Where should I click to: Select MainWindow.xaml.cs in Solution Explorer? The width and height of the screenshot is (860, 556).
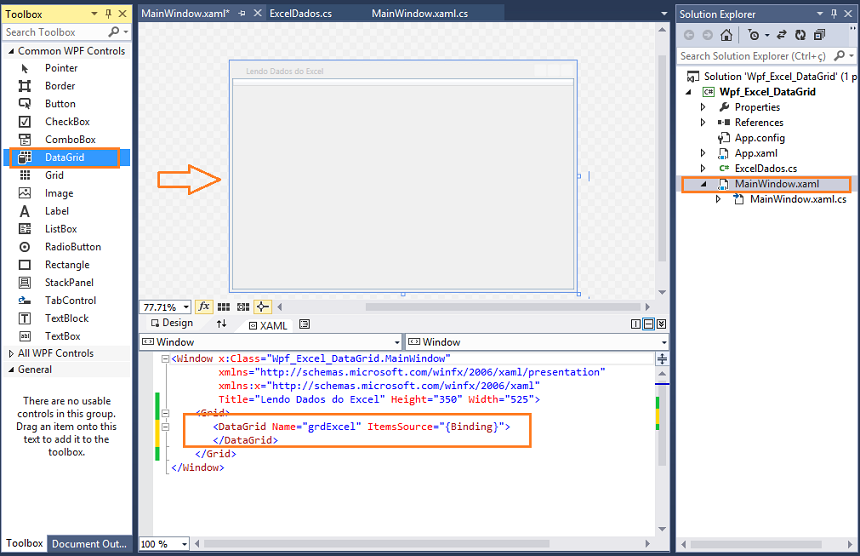coord(798,200)
